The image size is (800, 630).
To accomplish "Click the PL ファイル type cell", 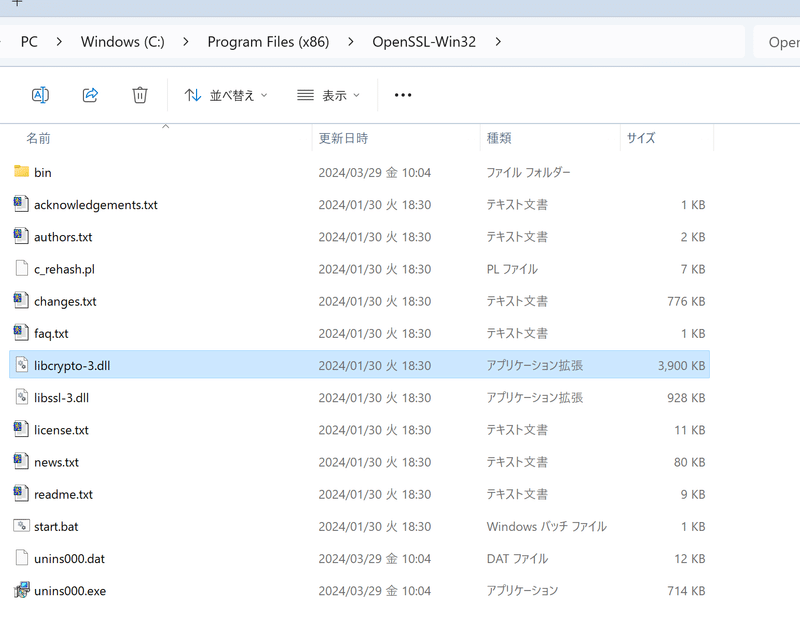I will tap(512, 269).
